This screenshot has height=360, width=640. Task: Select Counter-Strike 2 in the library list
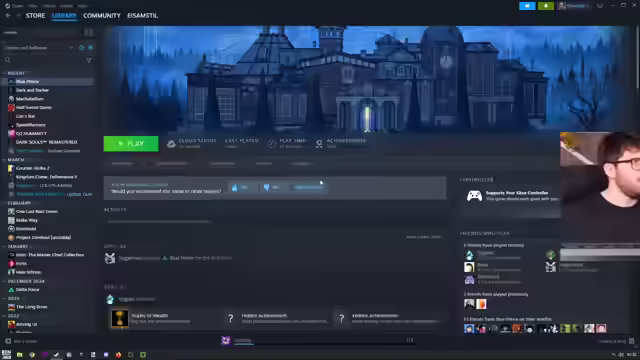(32, 168)
